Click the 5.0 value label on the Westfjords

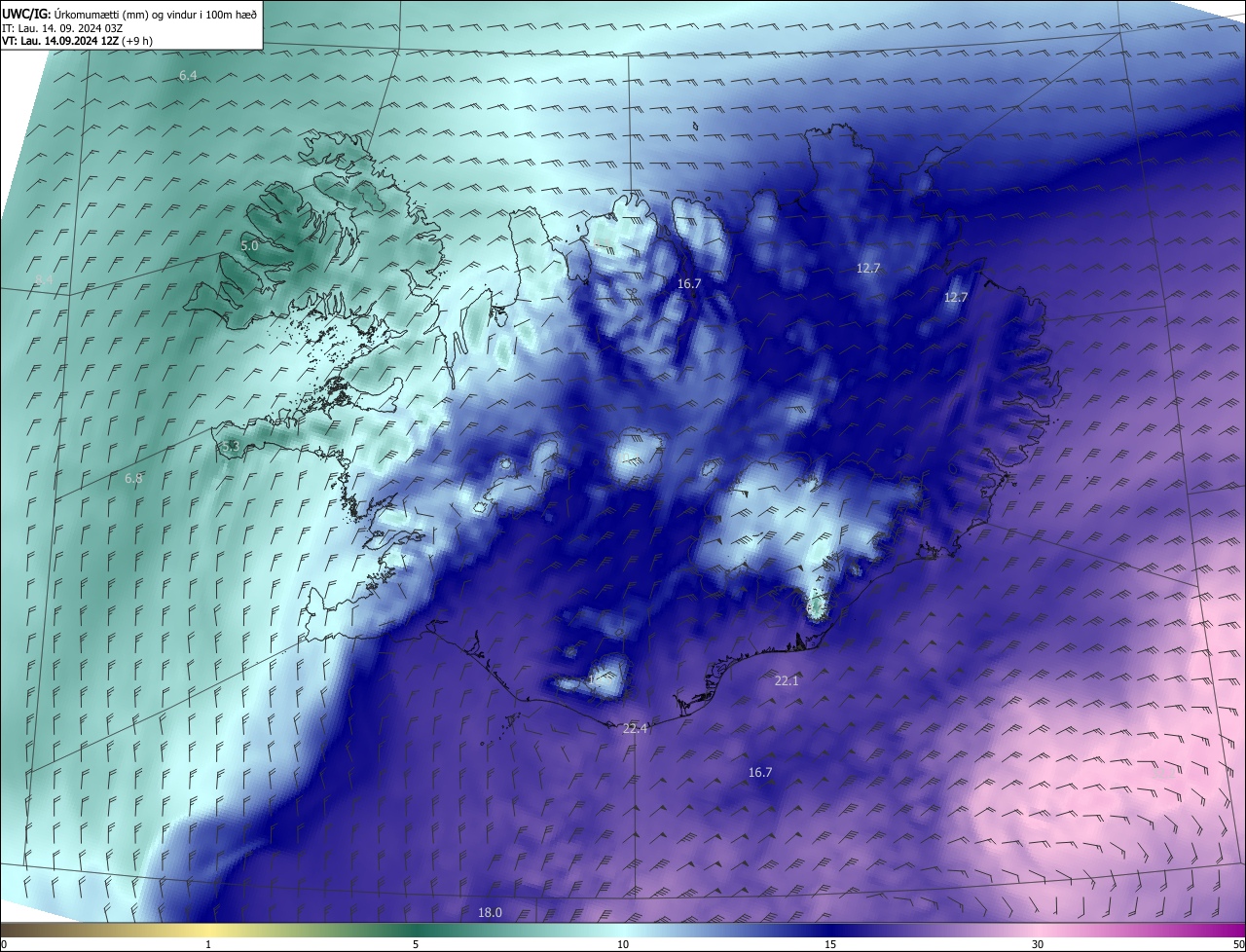(249, 246)
